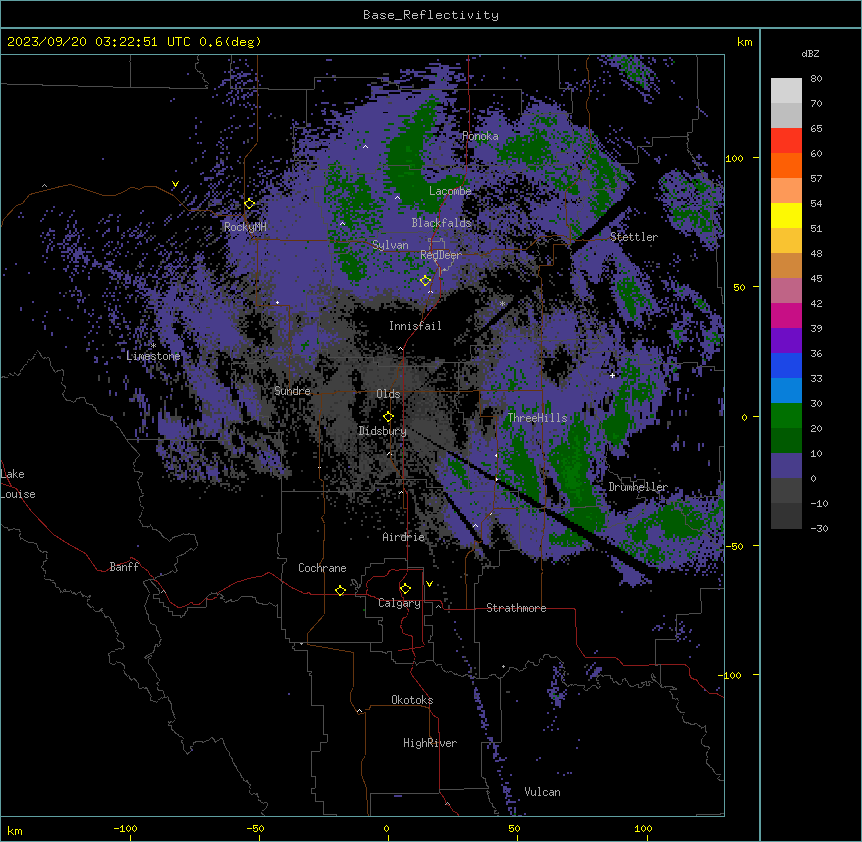Click the -30 value in the dBZ legend
This screenshot has width=862, height=842.
pos(819,528)
